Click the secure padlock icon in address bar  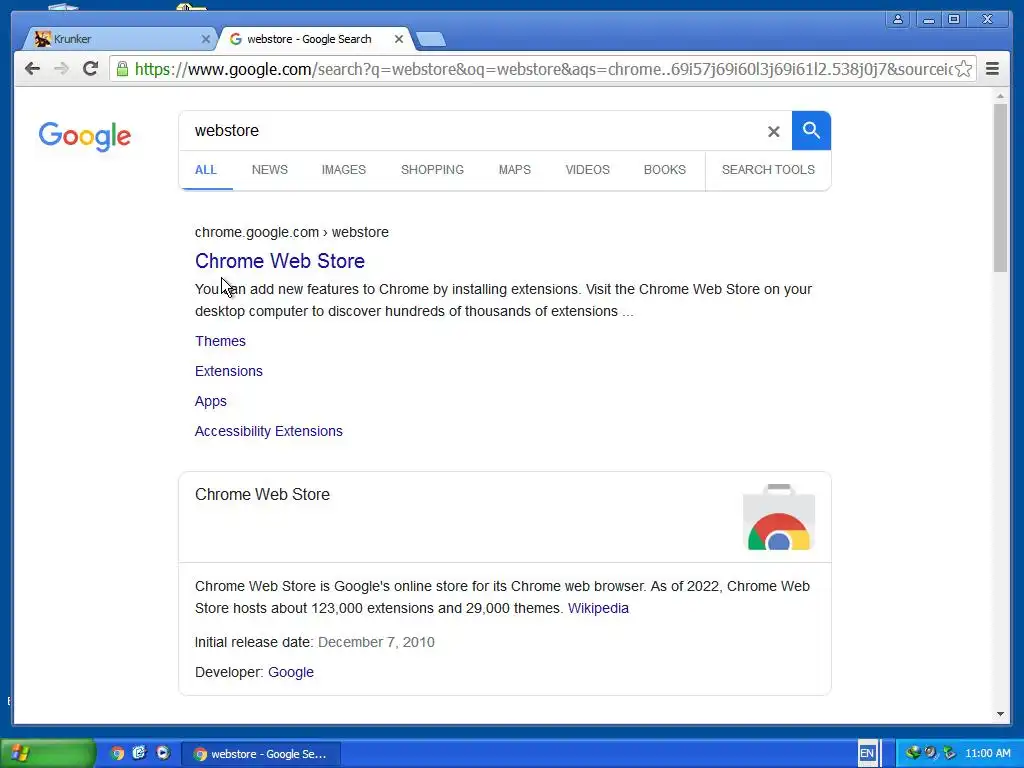tap(122, 69)
